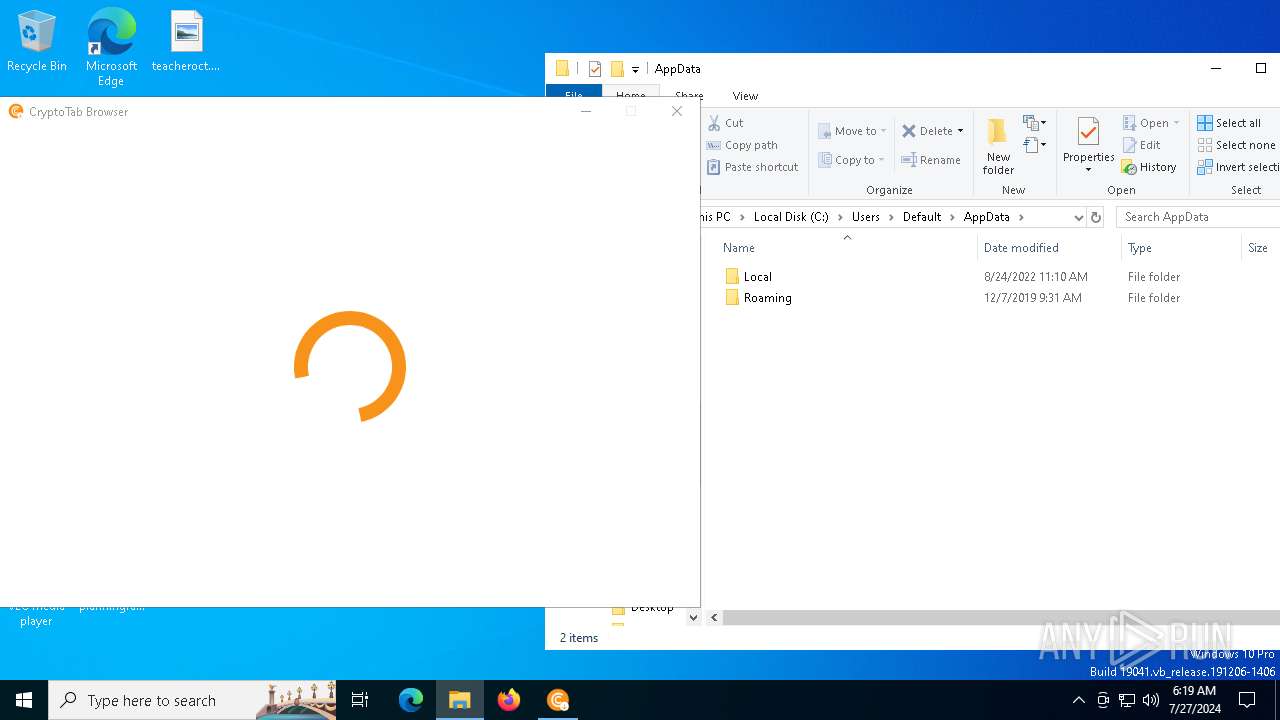1280x720 pixels.
Task: Click the taskbar search box
Action: point(192,700)
